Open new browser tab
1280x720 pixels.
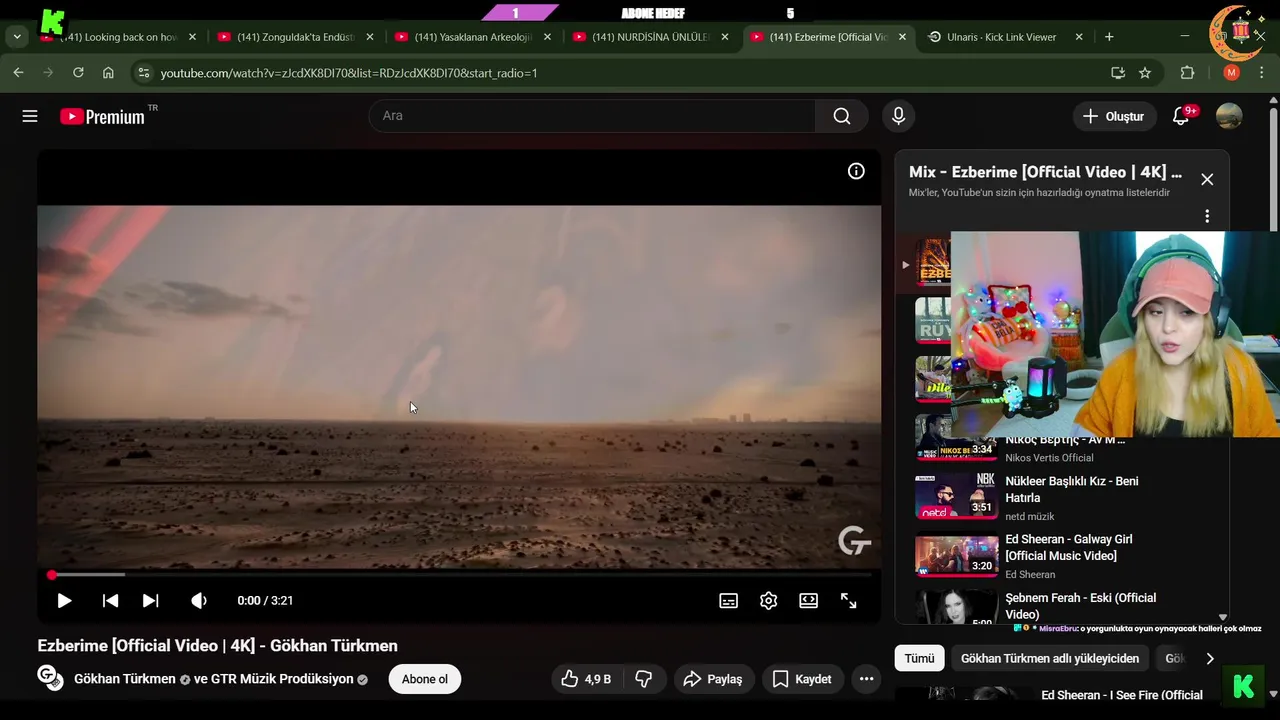[x=1109, y=37]
